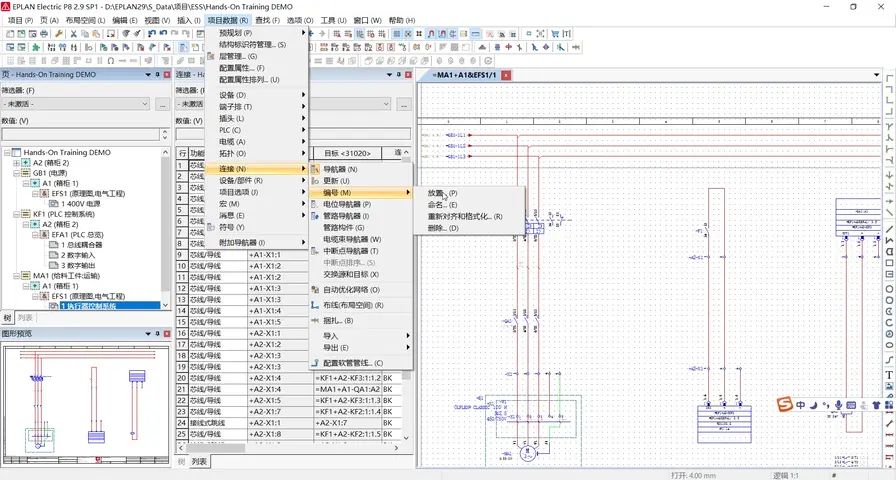Click the connections filter ... button
Image resolution: width=896 pixels, height=480 pixels.
(405, 105)
